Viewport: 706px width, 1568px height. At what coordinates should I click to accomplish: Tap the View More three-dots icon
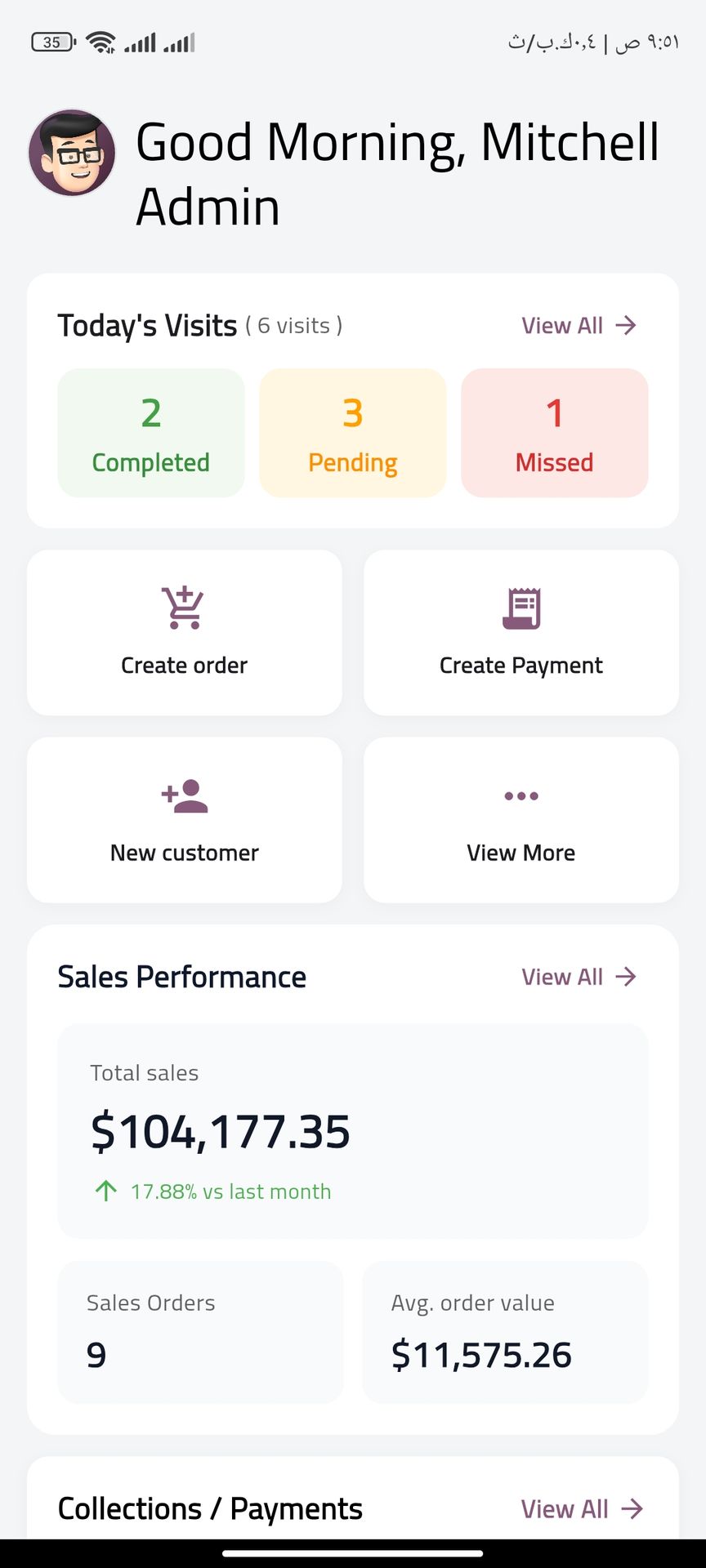click(521, 795)
